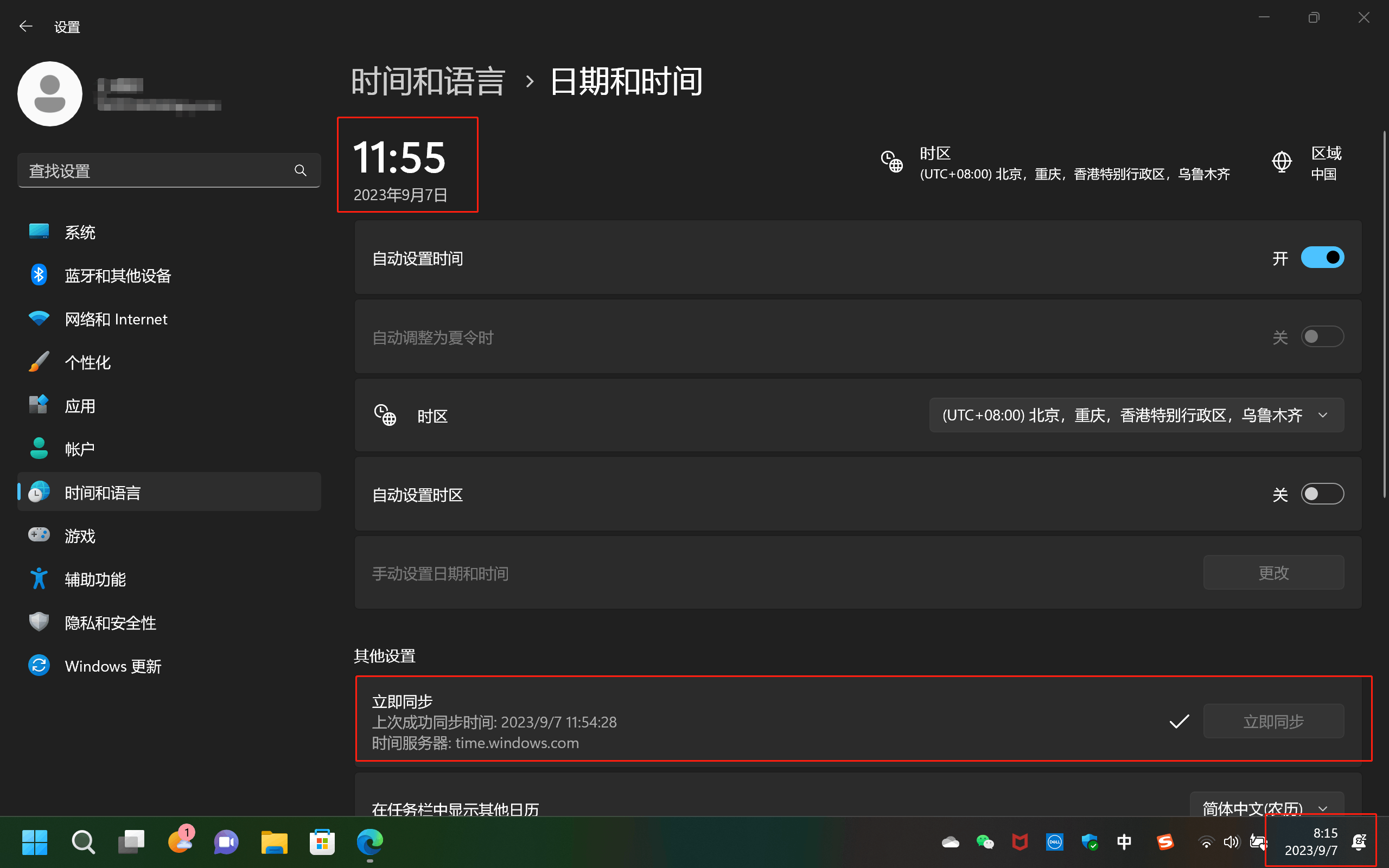Select Windows 更新 in the sidebar
Viewport: 1389px width, 868px height.
pos(112,666)
